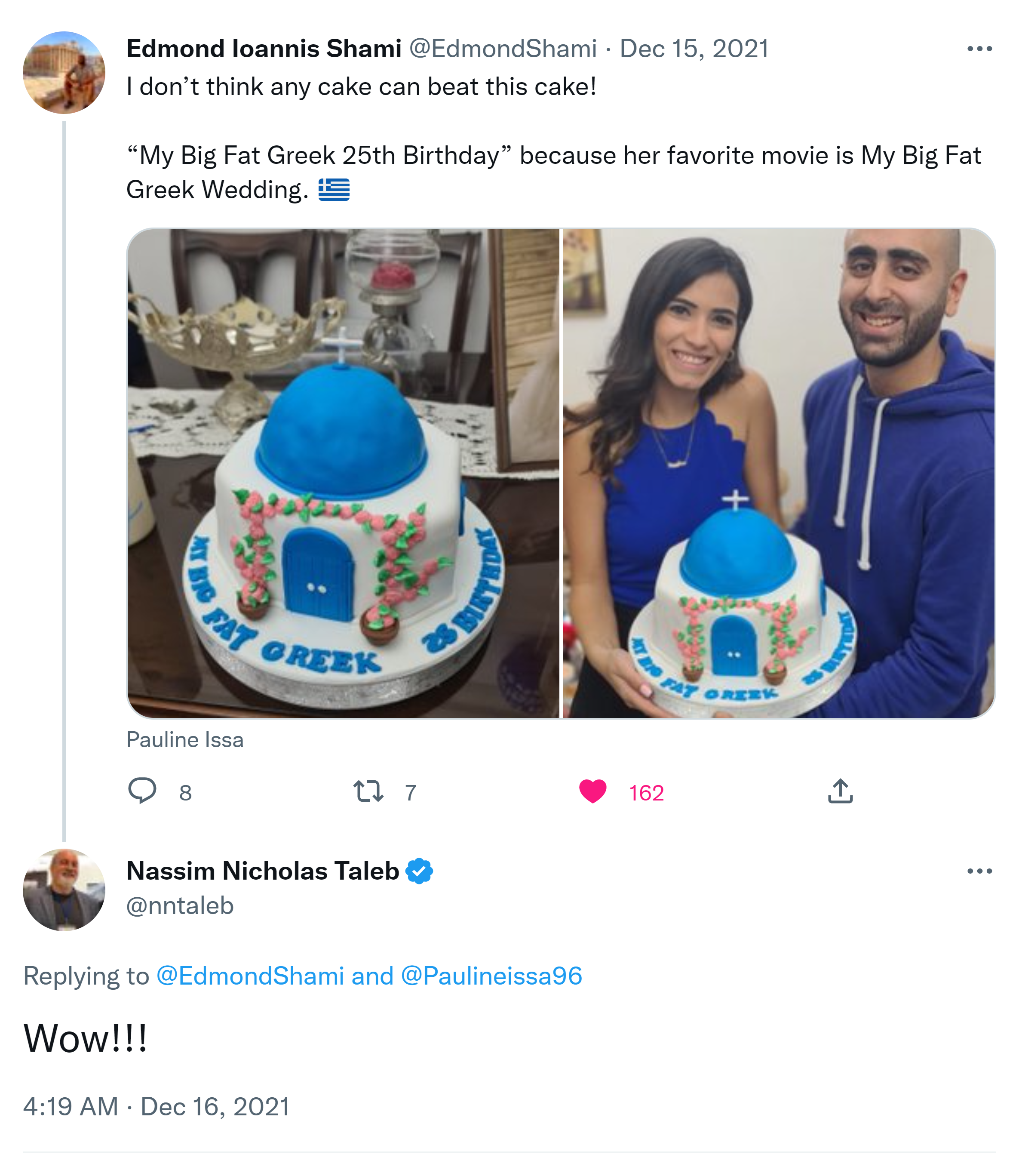Open more options on Edmond's tweet

point(979,49)
